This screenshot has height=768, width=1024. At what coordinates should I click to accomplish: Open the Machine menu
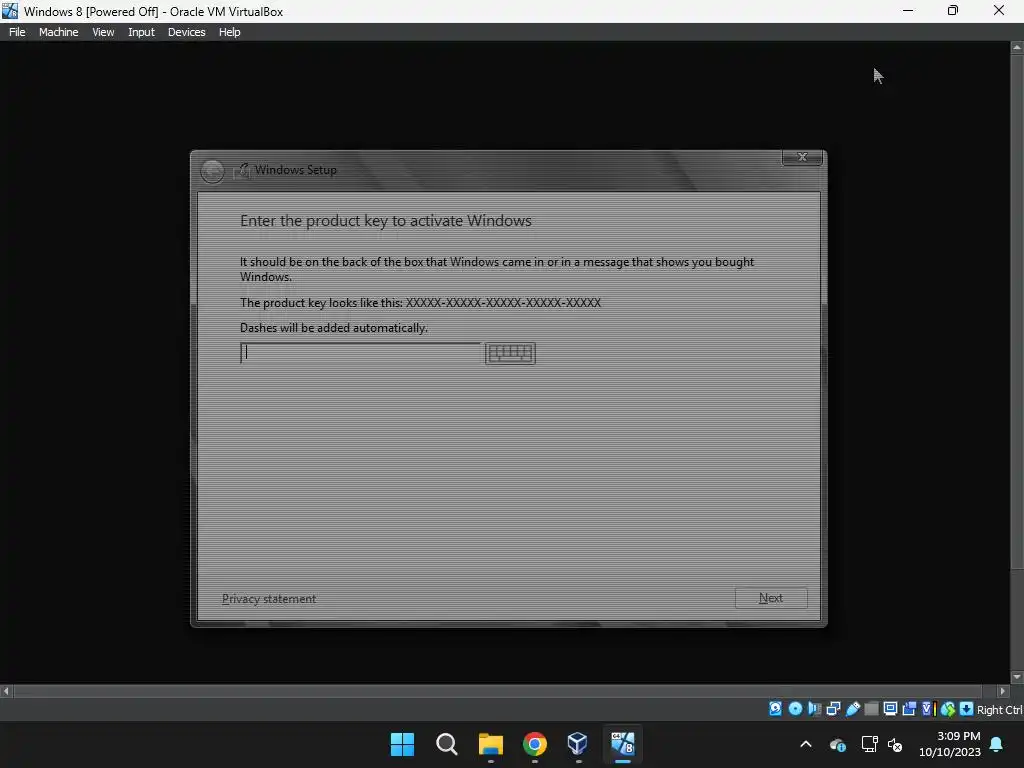(x=59, y=32)
